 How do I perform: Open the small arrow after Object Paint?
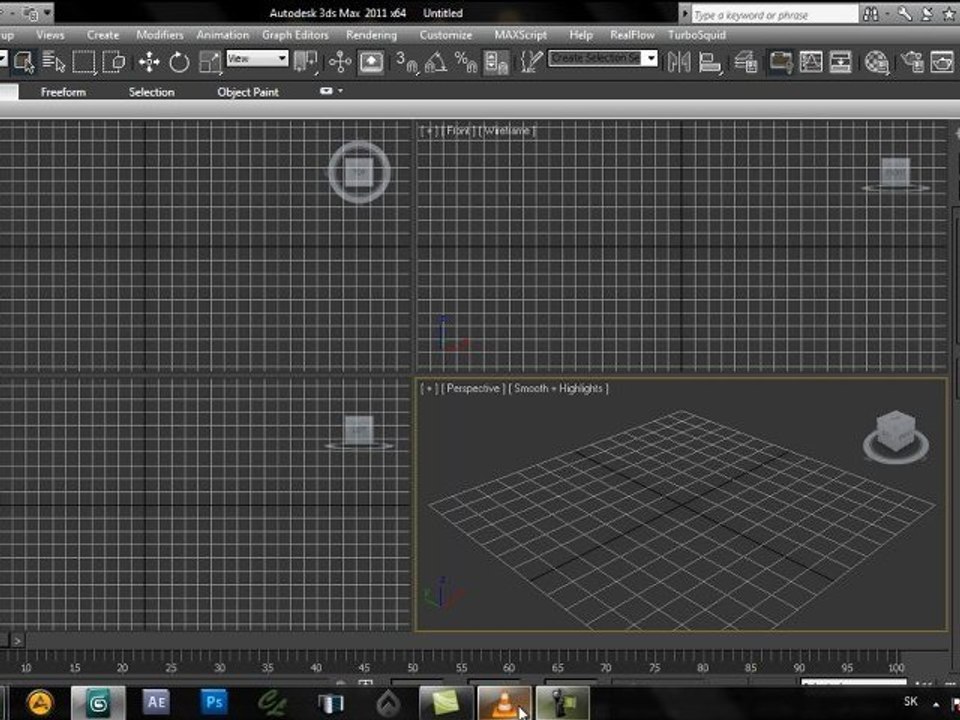click(340, 91)
